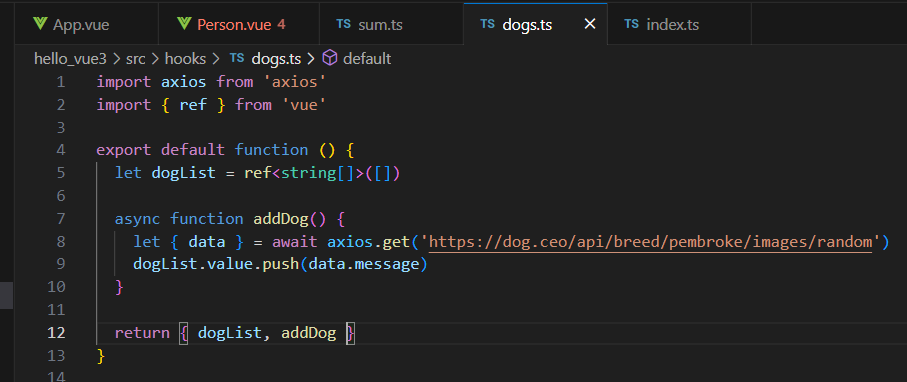Open the src breadcrumb dropdown
This screenshot has height=382, width=907.
click(135, 58)
